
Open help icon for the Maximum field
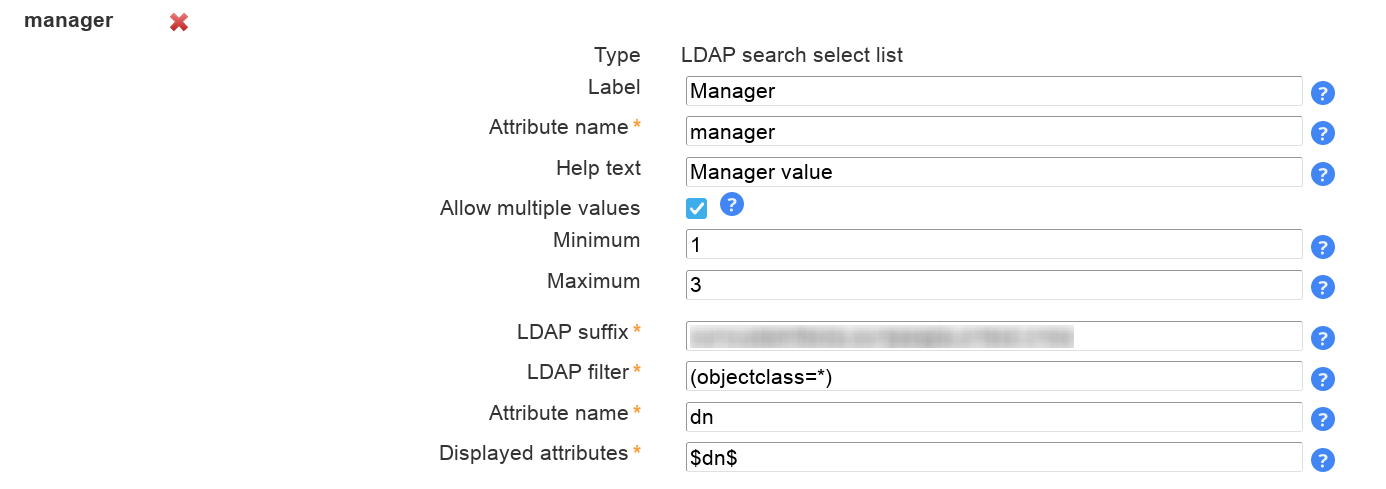[x=1323, y=288]
